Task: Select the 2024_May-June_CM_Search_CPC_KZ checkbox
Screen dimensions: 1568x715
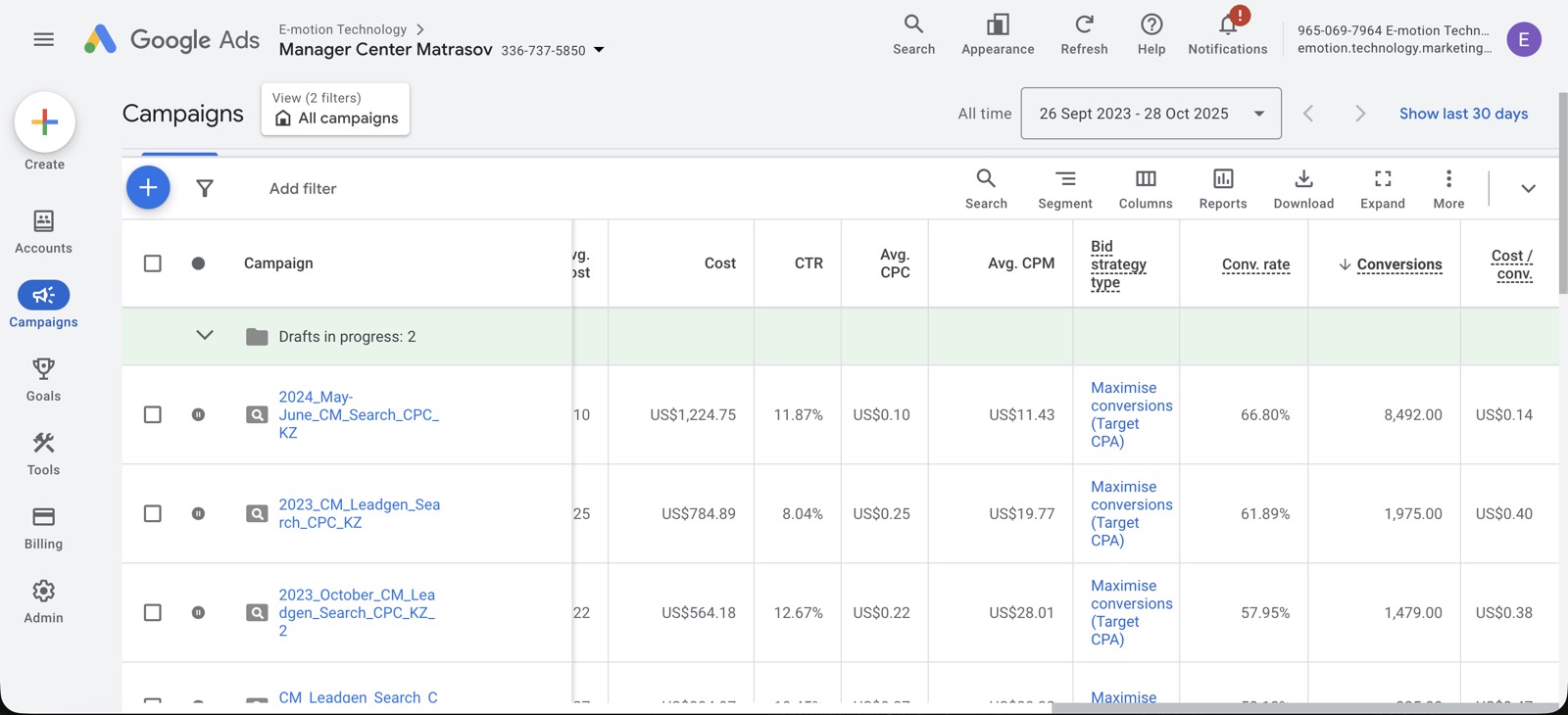Action: coord(153,414)
